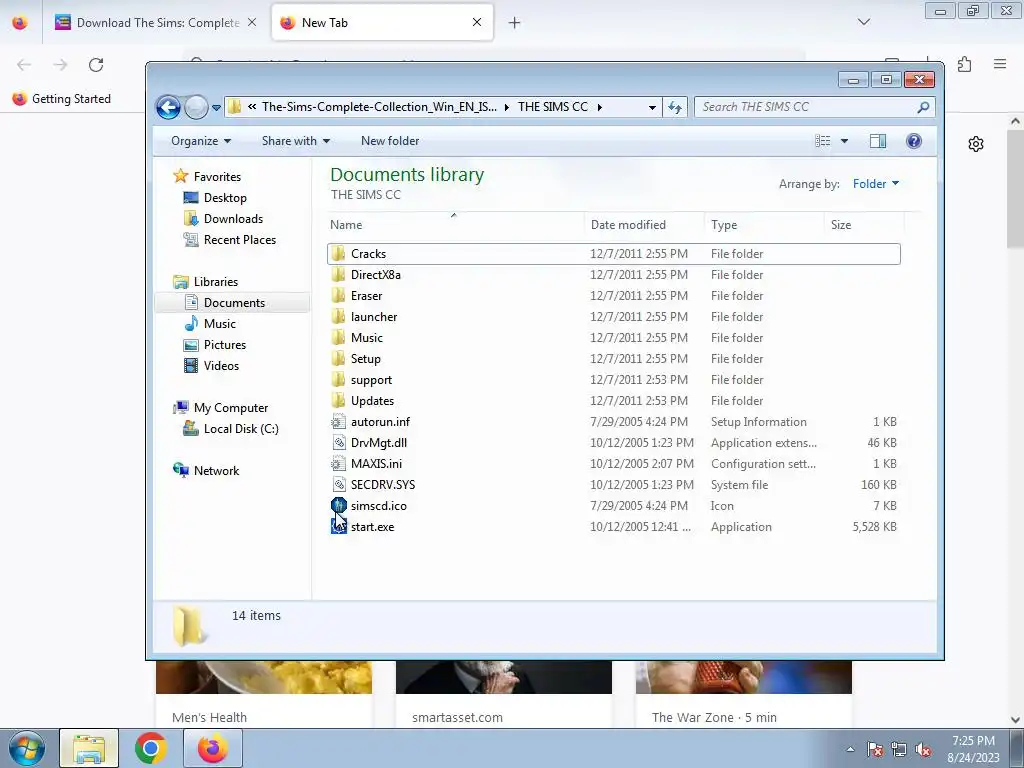Screen dimensions: 1024x768
Task: Open Recent Places in navigation pane
Action: point(240,240)
